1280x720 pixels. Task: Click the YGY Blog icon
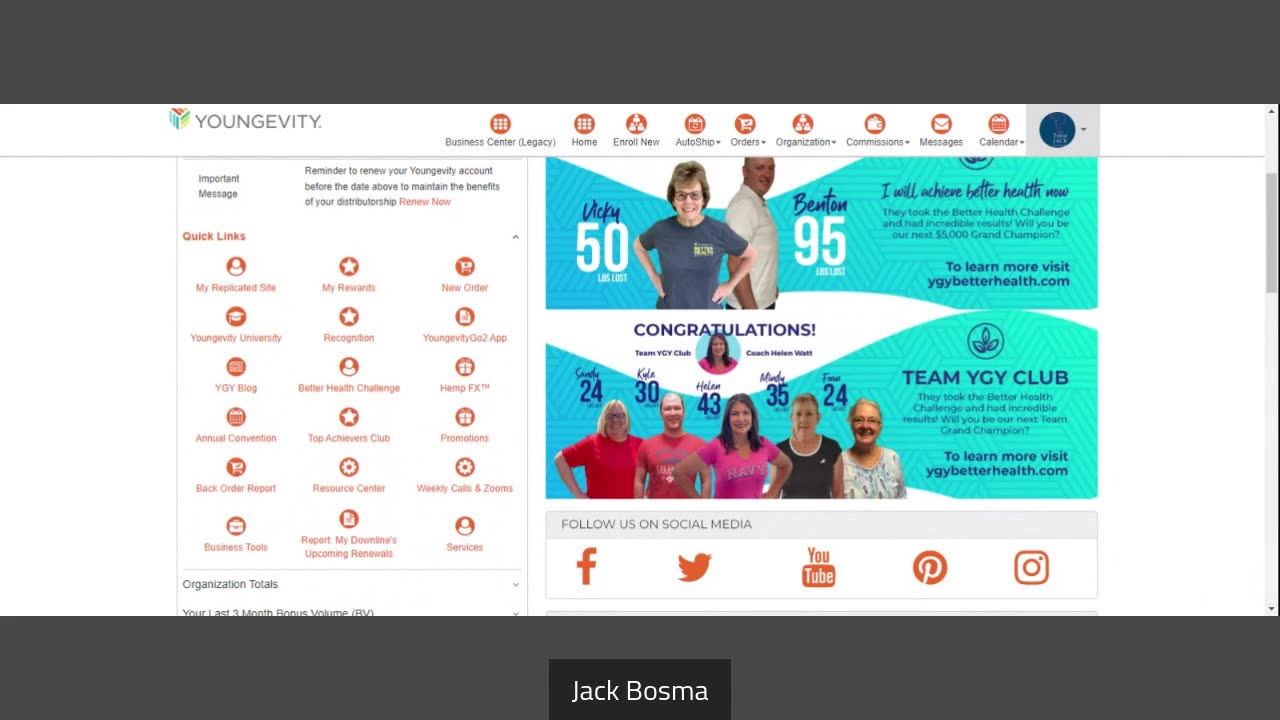[x=236, y=367]
